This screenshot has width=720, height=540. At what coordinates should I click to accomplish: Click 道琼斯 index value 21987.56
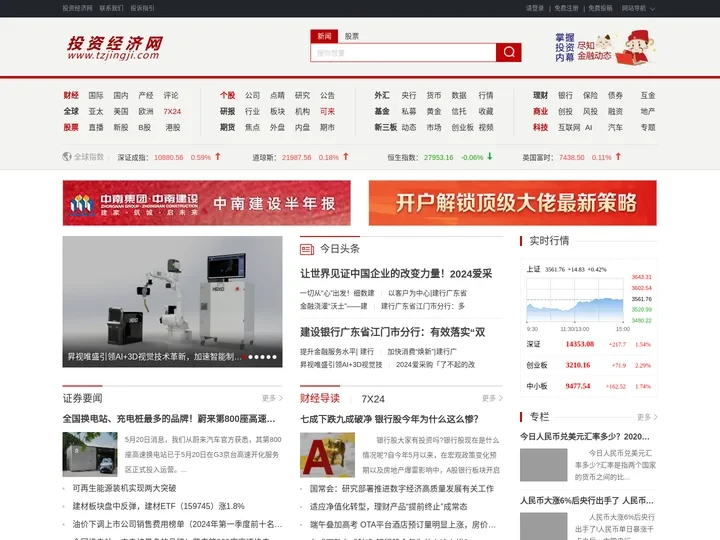297,158
